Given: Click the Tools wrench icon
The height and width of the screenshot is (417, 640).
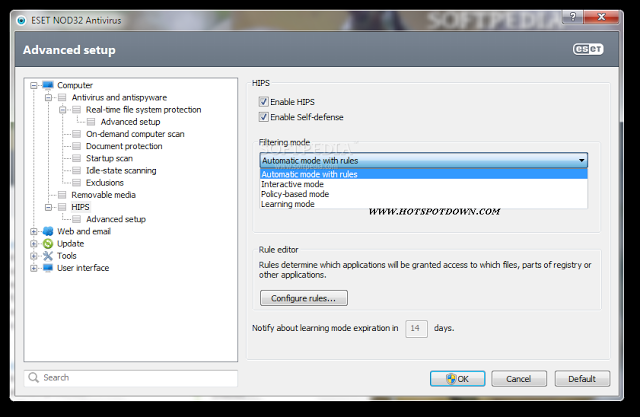Looking at the screenshot, I should tap(48, 256).
